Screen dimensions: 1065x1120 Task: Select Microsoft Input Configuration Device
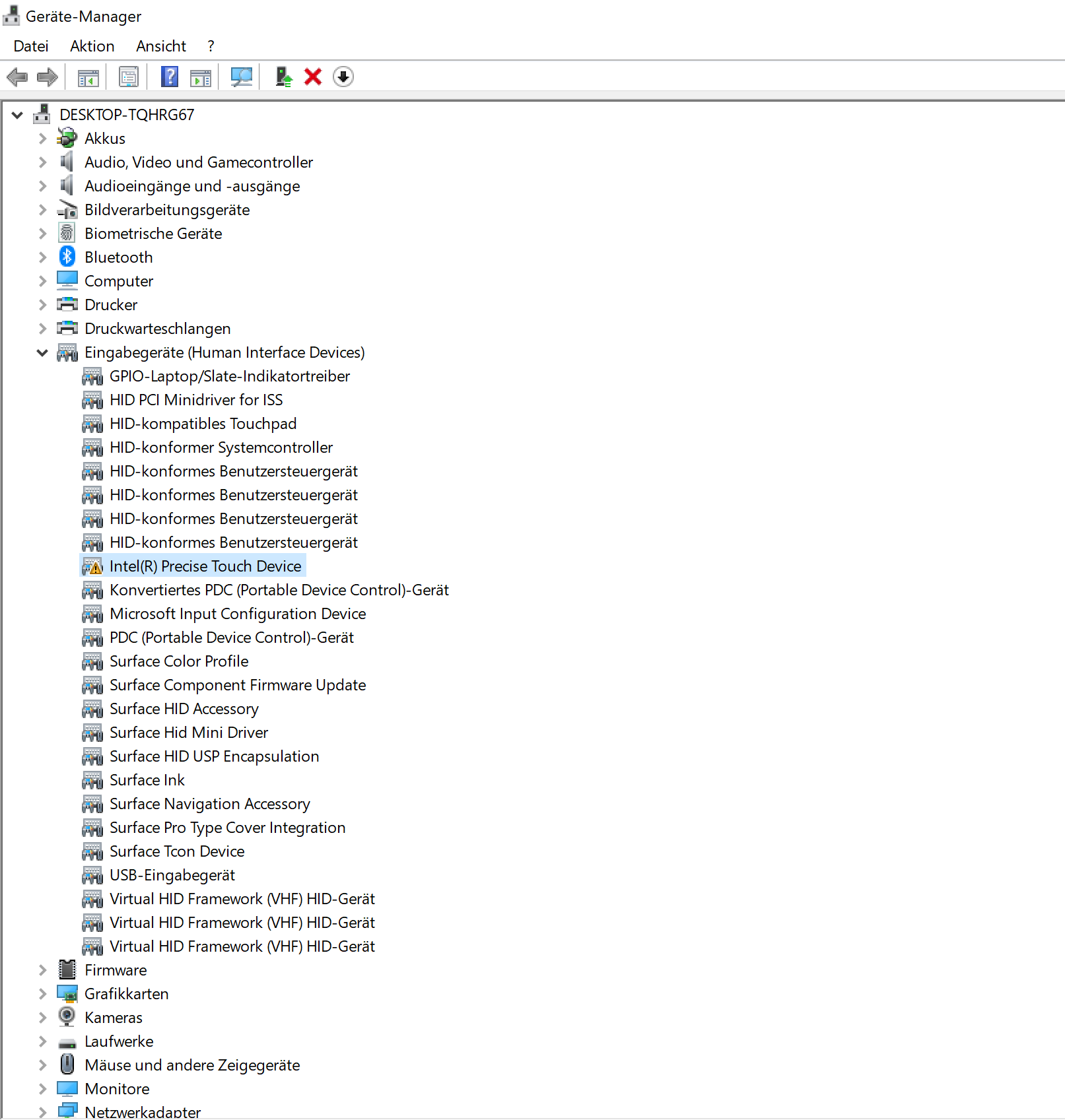(x=238, y=614)
